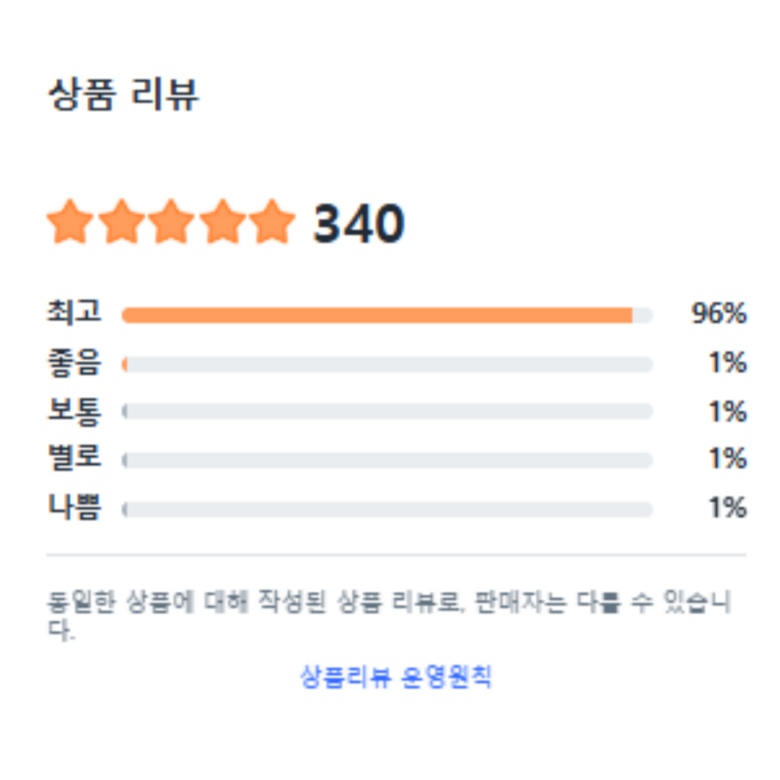The height and width of the screenshot is (780, 780).
Task: Click the fifth orange star
Action: pos(271,222)
